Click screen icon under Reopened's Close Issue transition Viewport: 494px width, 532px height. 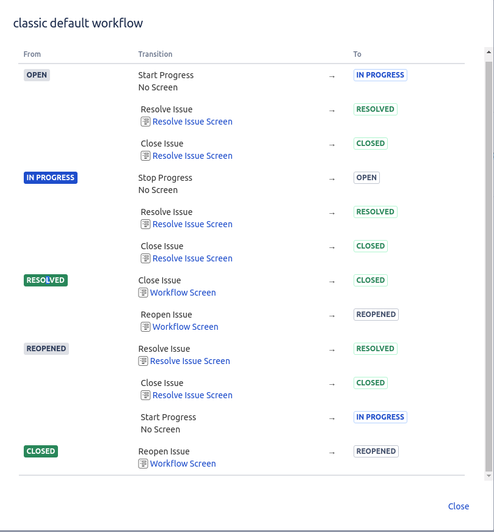coord(145,395)
